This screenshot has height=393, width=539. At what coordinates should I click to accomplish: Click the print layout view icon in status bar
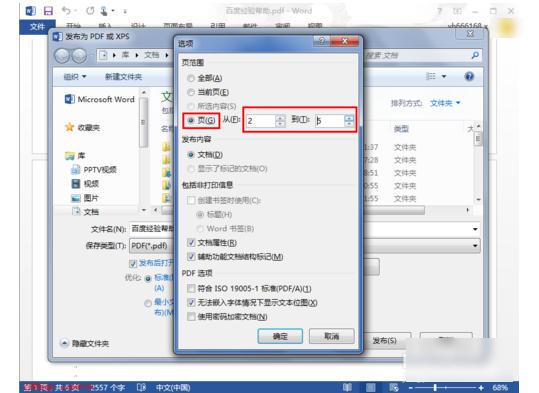[371, 387]
